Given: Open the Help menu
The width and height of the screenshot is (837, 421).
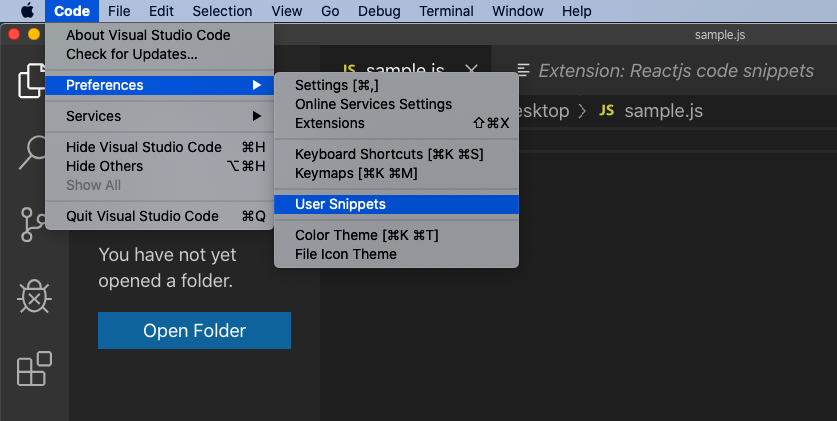Looking at the screenshot, I should click(577, 11).
